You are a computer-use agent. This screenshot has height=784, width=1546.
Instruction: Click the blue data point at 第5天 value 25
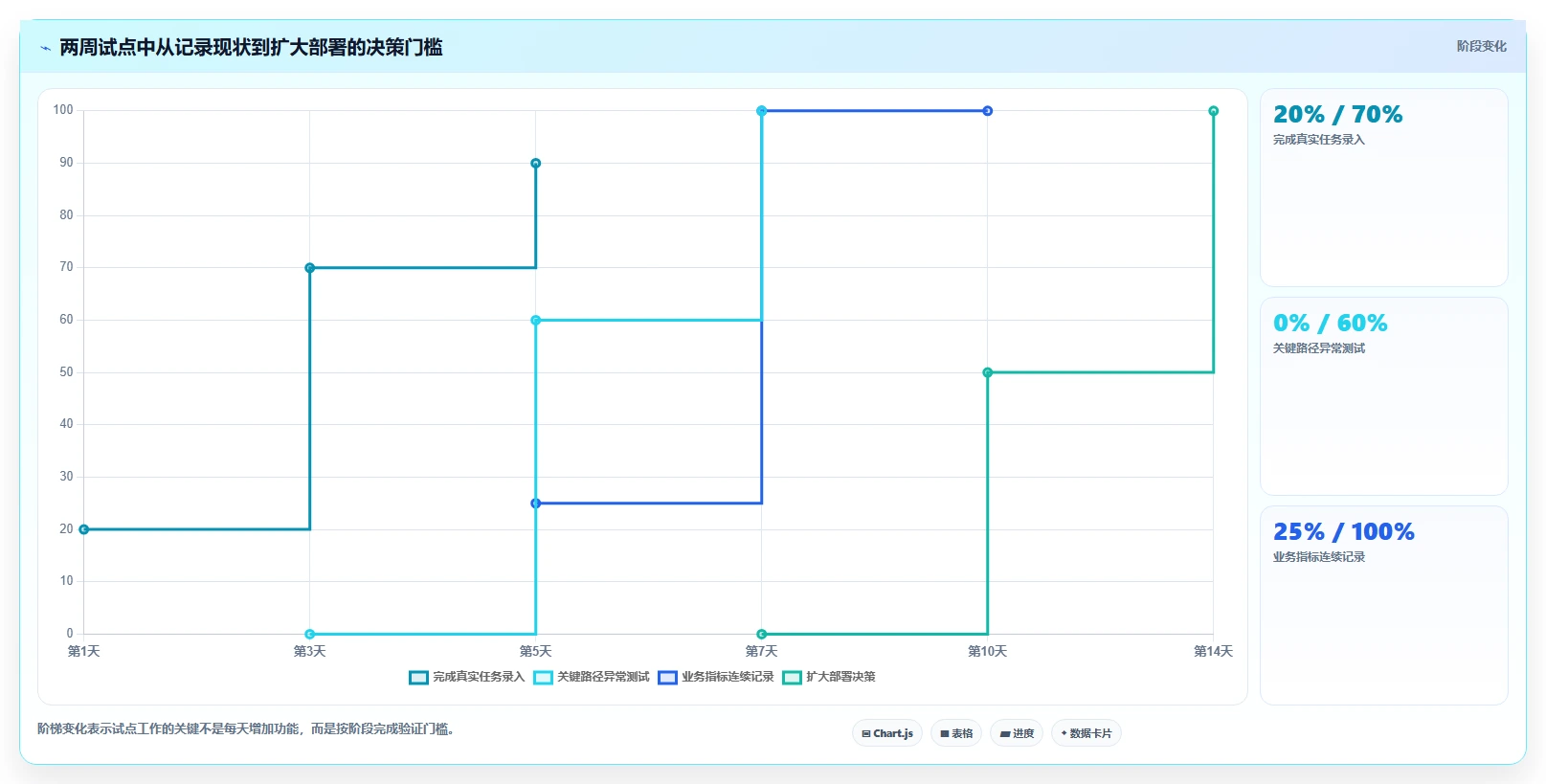536,504
